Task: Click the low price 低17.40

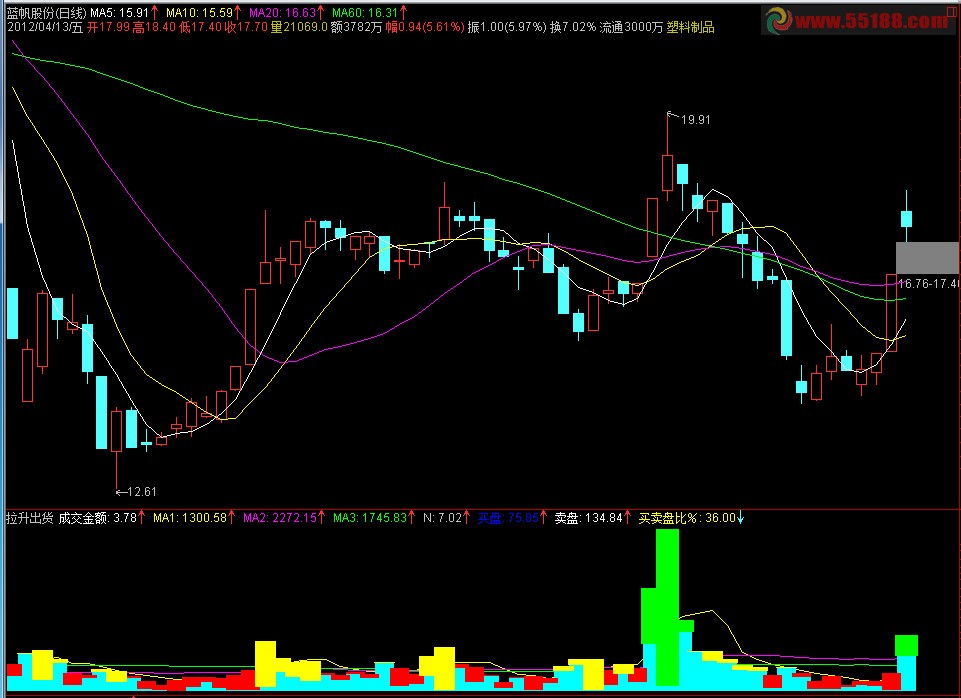Action: click(201, 27)
